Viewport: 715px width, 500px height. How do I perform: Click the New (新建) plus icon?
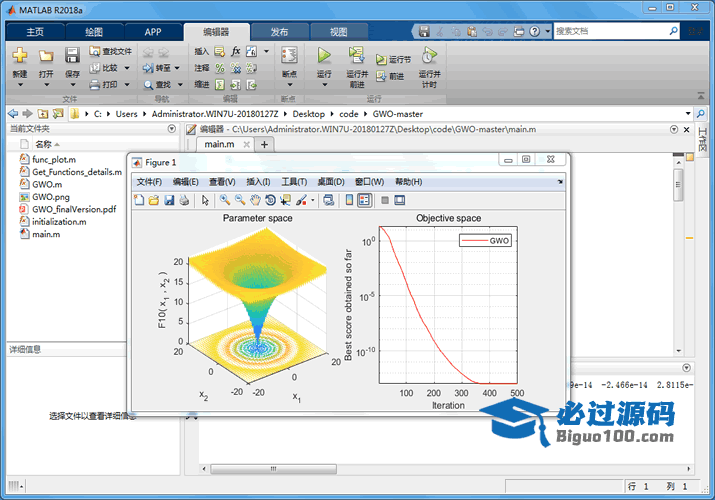[x=20, y=55]
